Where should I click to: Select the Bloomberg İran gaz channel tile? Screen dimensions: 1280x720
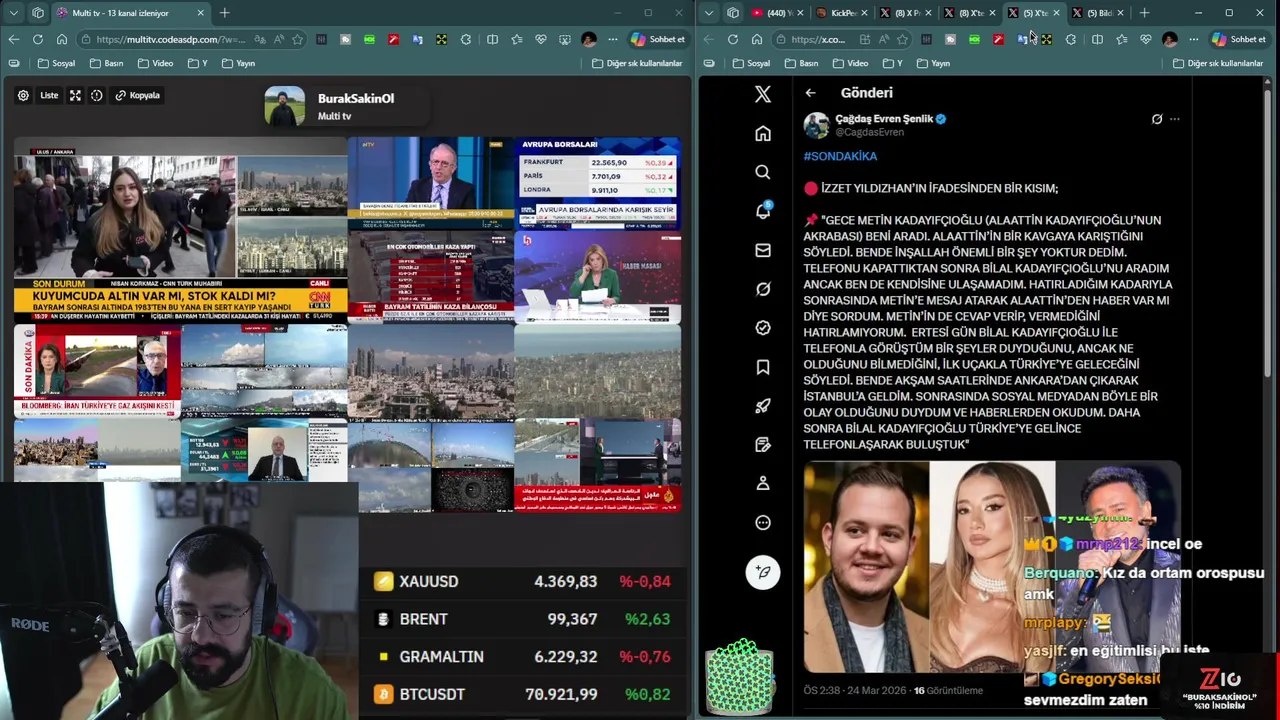(97, 370)
